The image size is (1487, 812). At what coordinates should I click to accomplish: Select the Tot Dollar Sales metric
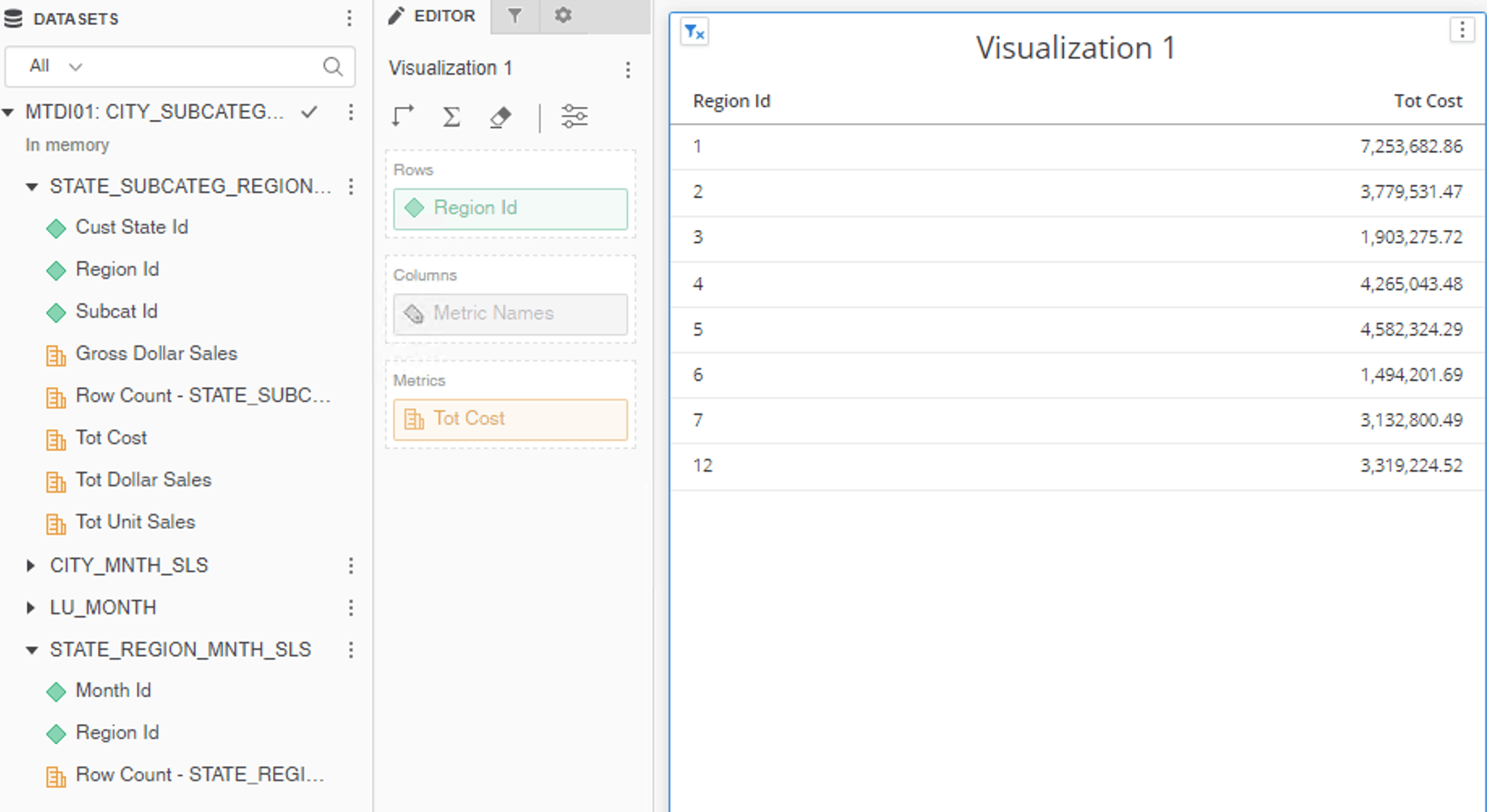(x=129, y=481)
